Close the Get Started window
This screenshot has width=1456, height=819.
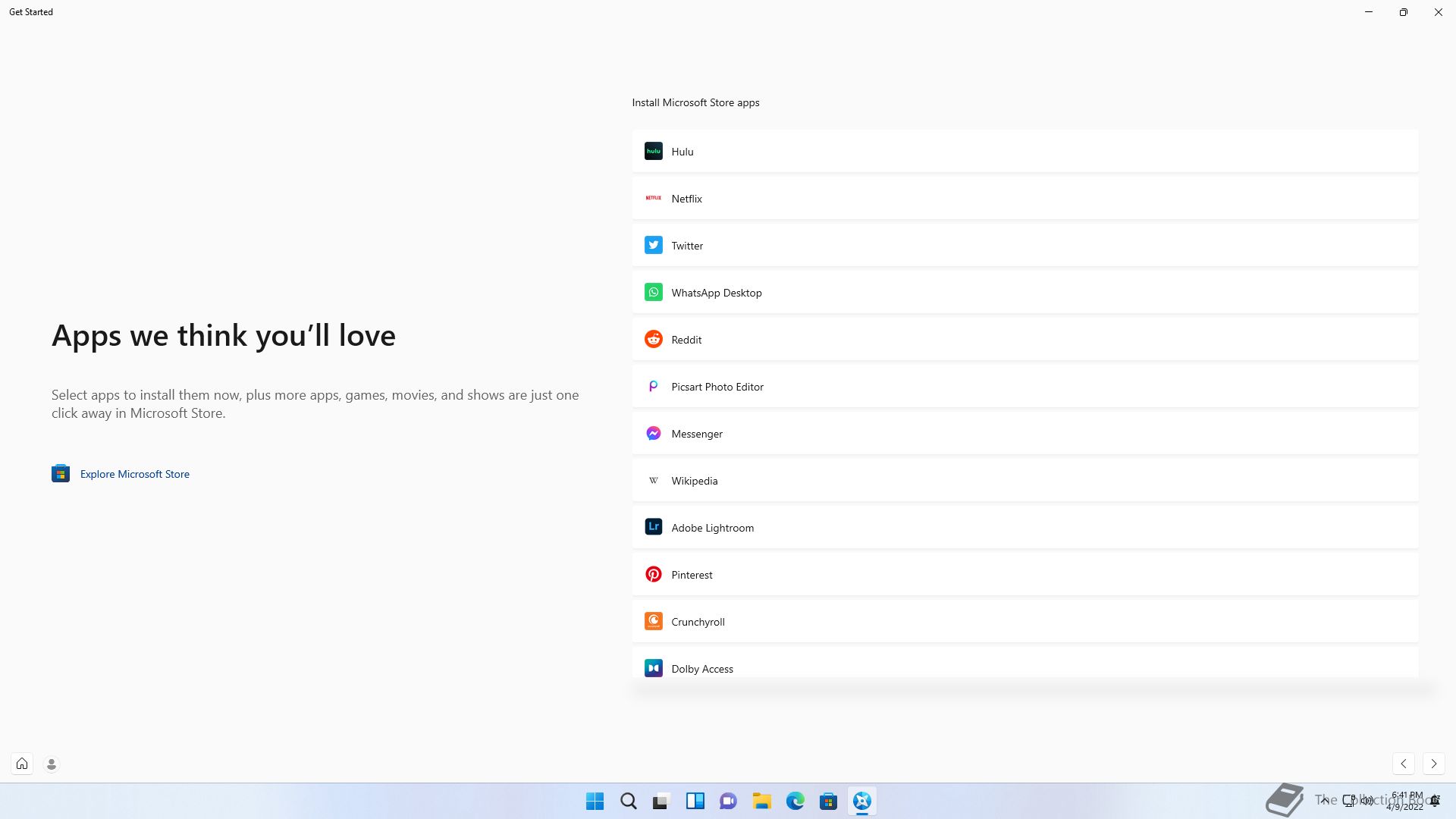[1439, 12]
